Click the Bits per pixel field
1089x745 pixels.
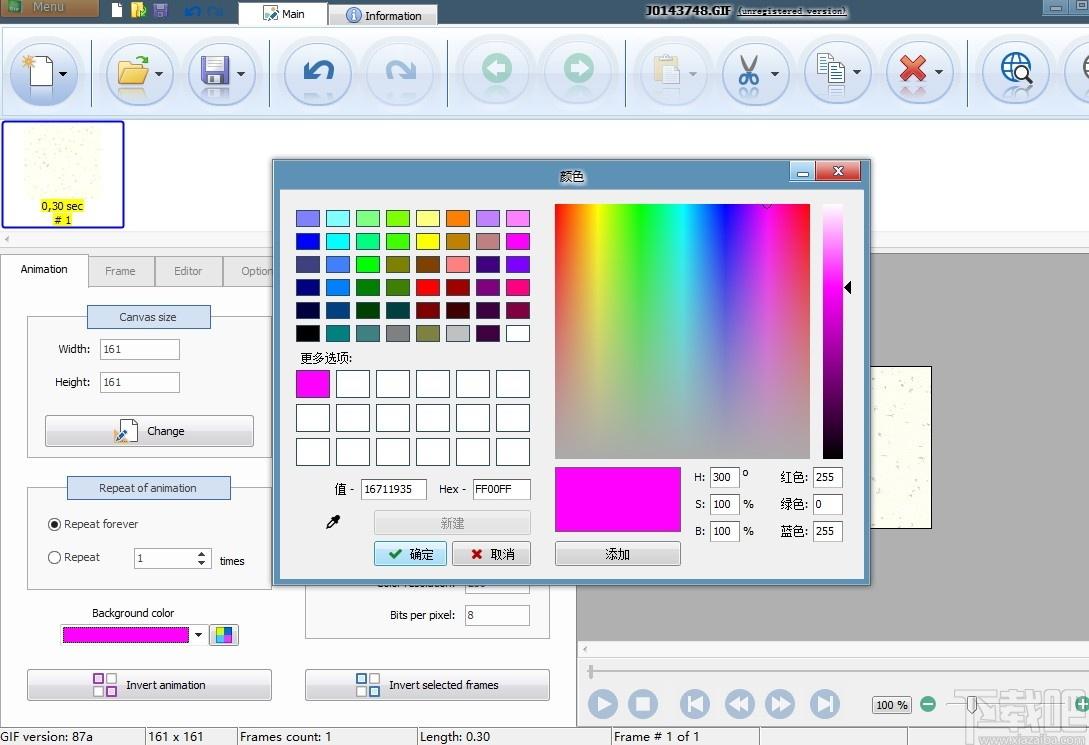[497, 615]
